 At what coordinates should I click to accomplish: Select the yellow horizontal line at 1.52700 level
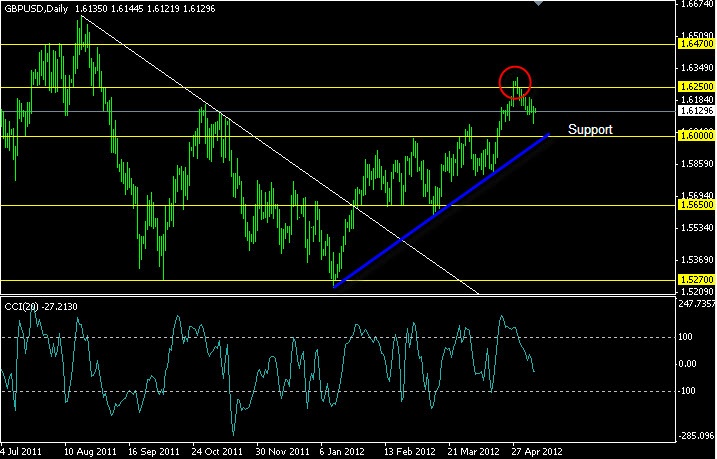tap(338, 280)
